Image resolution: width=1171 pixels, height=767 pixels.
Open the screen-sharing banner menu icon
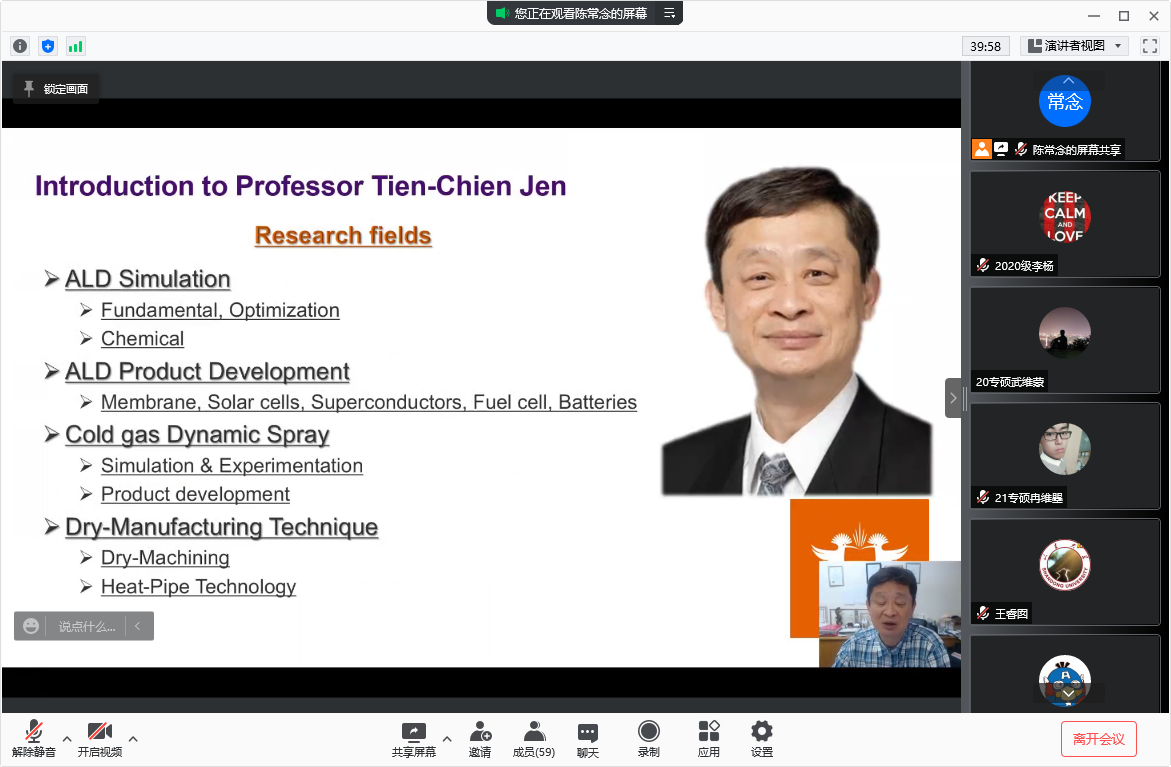click(669, 13)
